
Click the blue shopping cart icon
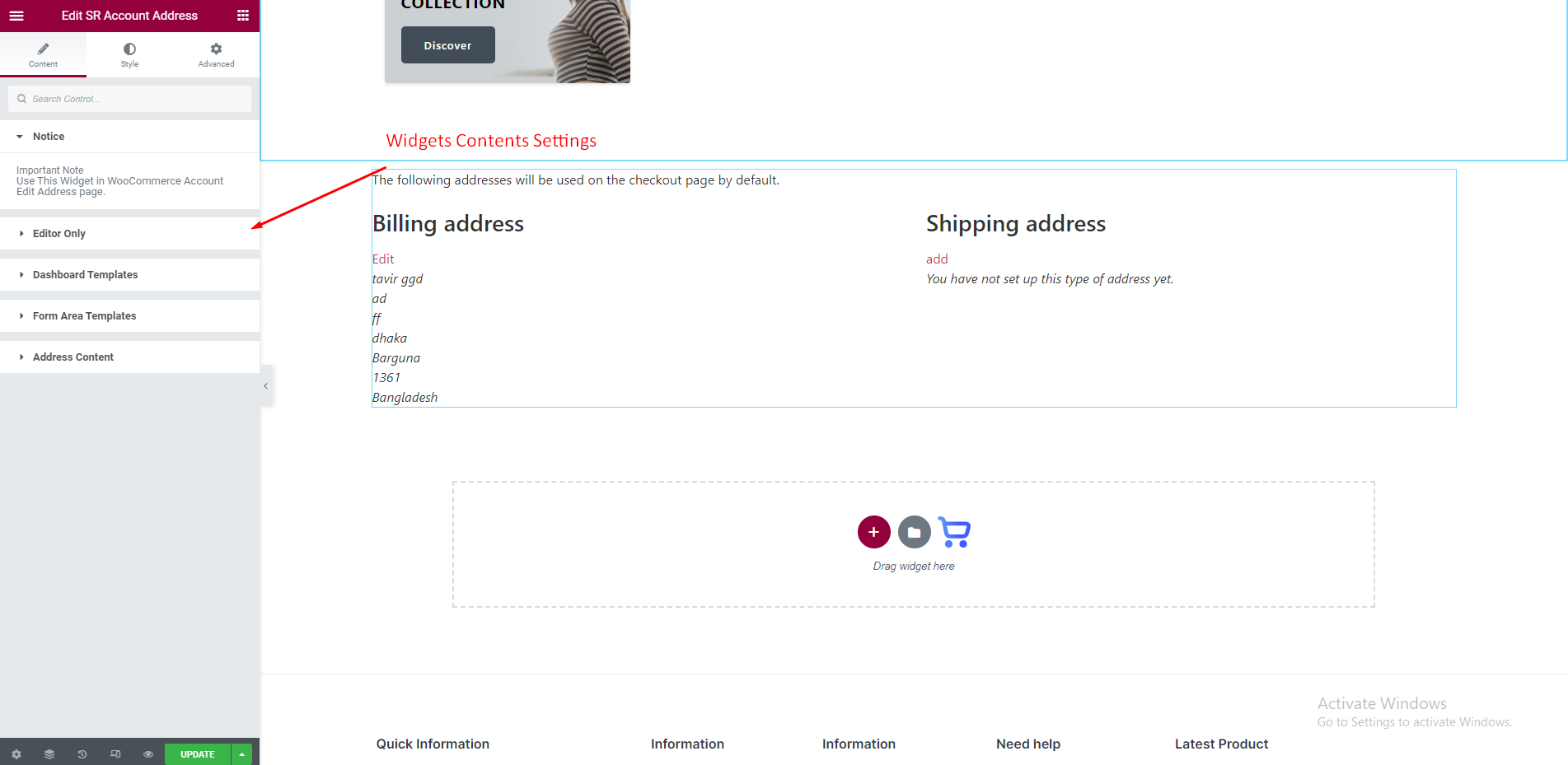coord(954,532)
